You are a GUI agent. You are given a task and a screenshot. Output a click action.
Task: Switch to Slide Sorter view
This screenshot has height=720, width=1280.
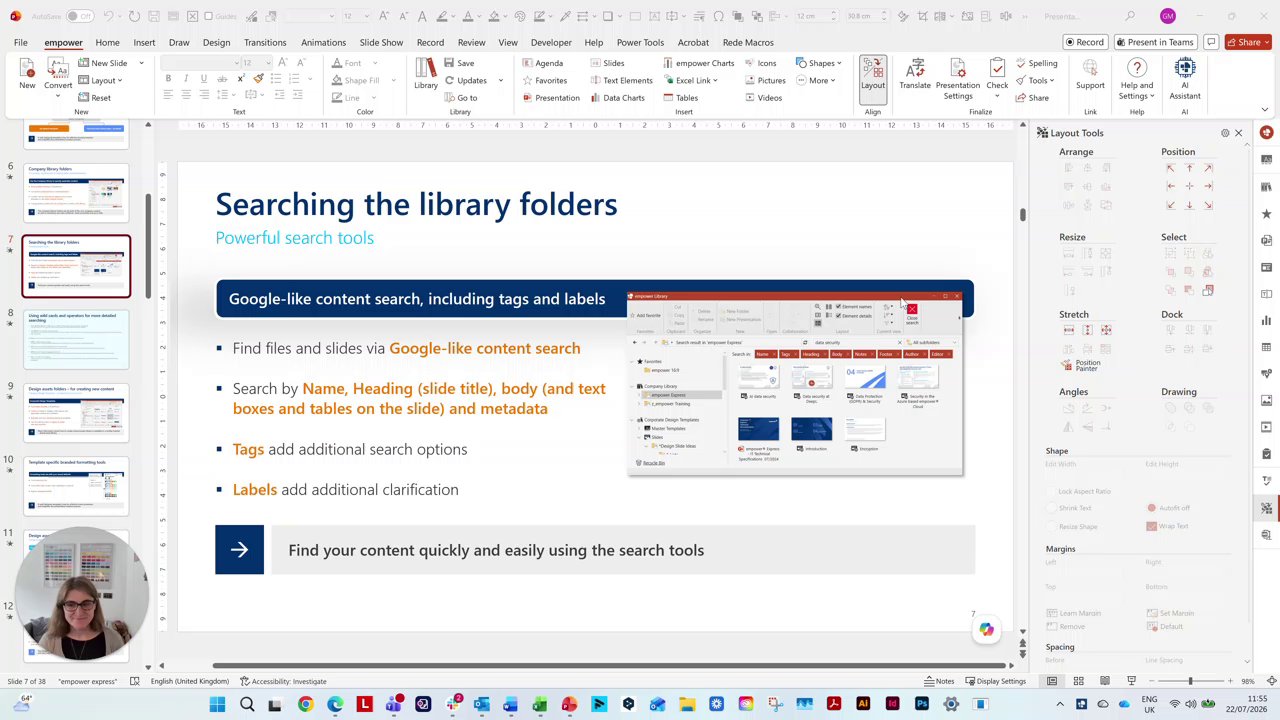tap(1078, 681)
